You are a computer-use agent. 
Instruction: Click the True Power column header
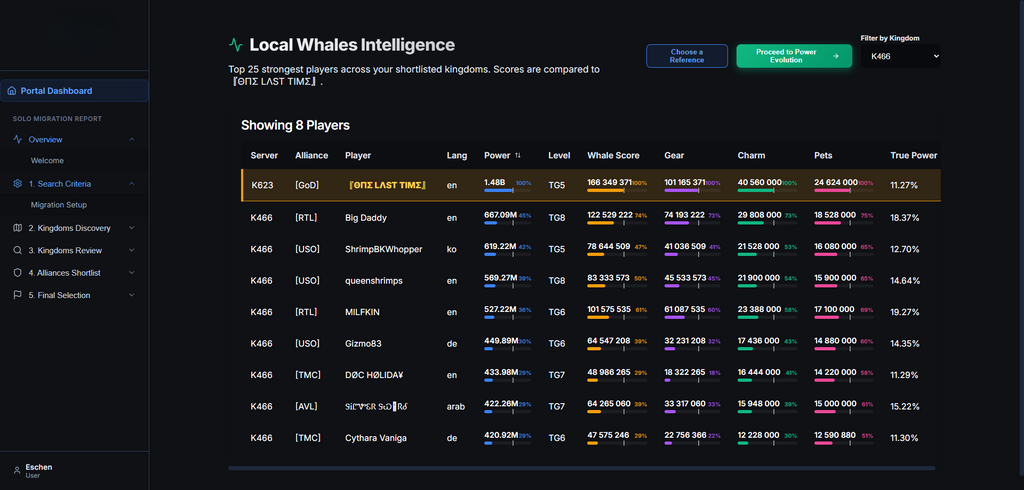[x=914, y=155]
